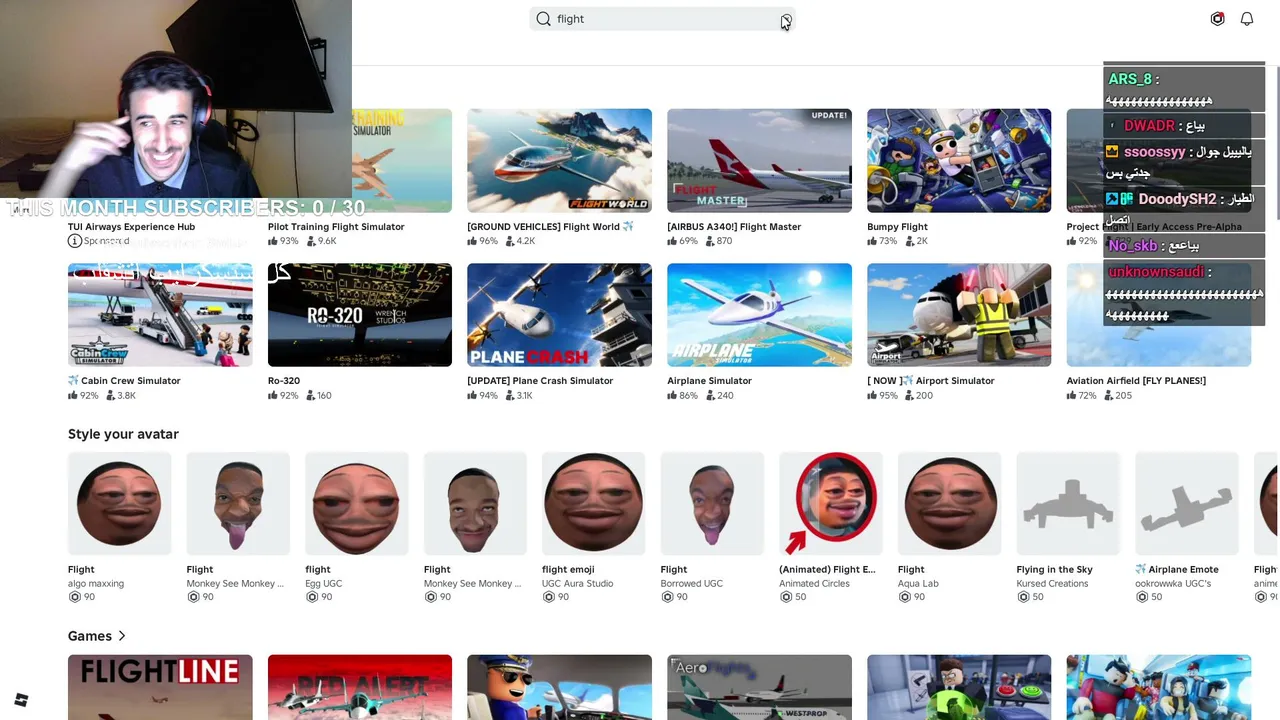Open the "Airport Simulator" title link
Viewport: 1280px width, 720px height.
pos(931,381)
